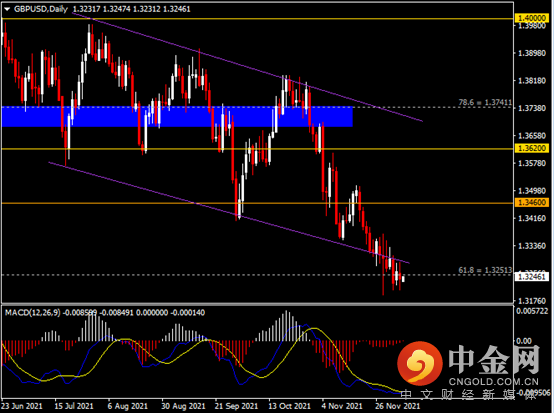
Task: Select the 1.40000 price level label
Action: 532,18
